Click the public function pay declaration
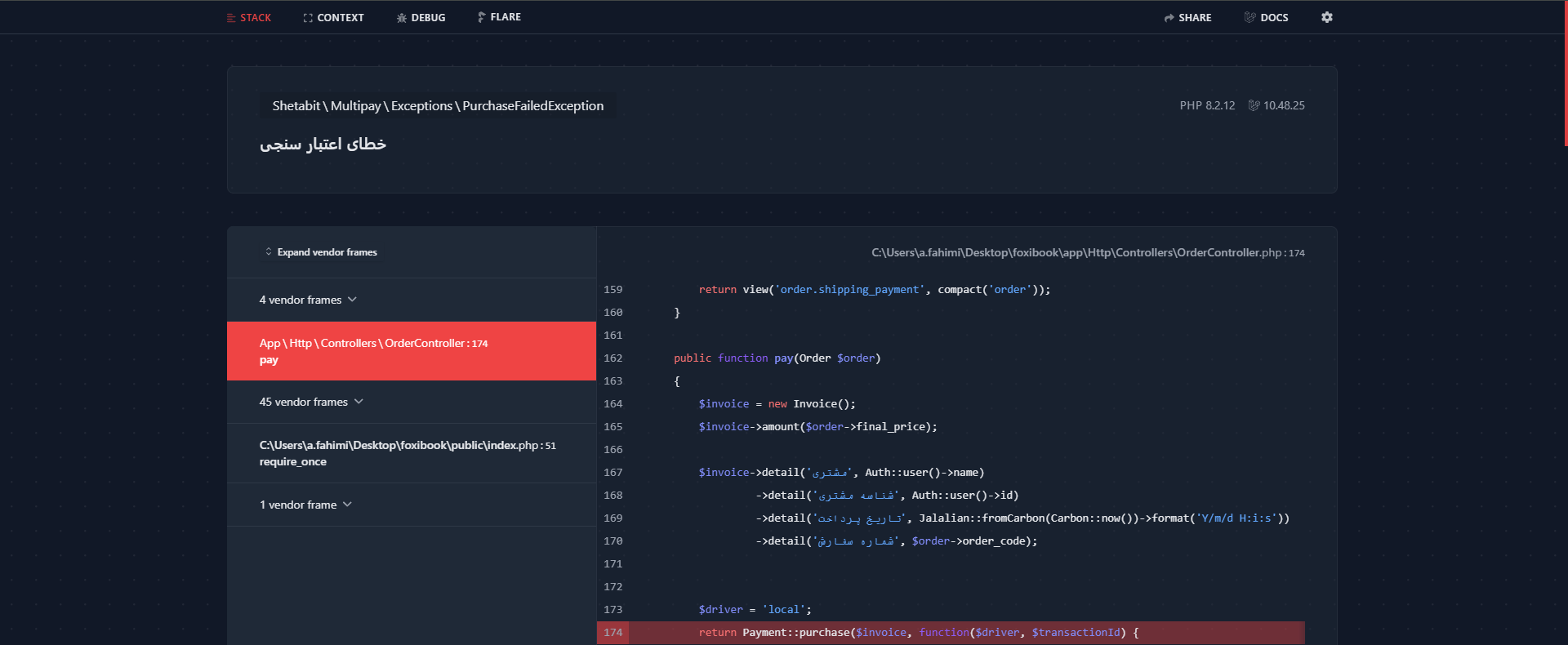The width and height of the screenshot is (1568, 645). [777, 358]
